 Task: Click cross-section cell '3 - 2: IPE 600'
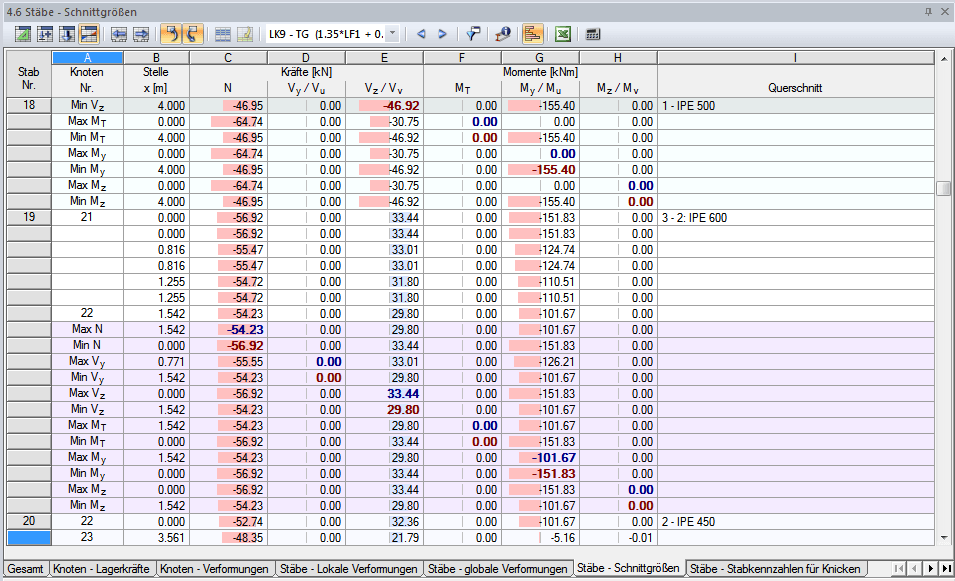(x=795, y=217)
